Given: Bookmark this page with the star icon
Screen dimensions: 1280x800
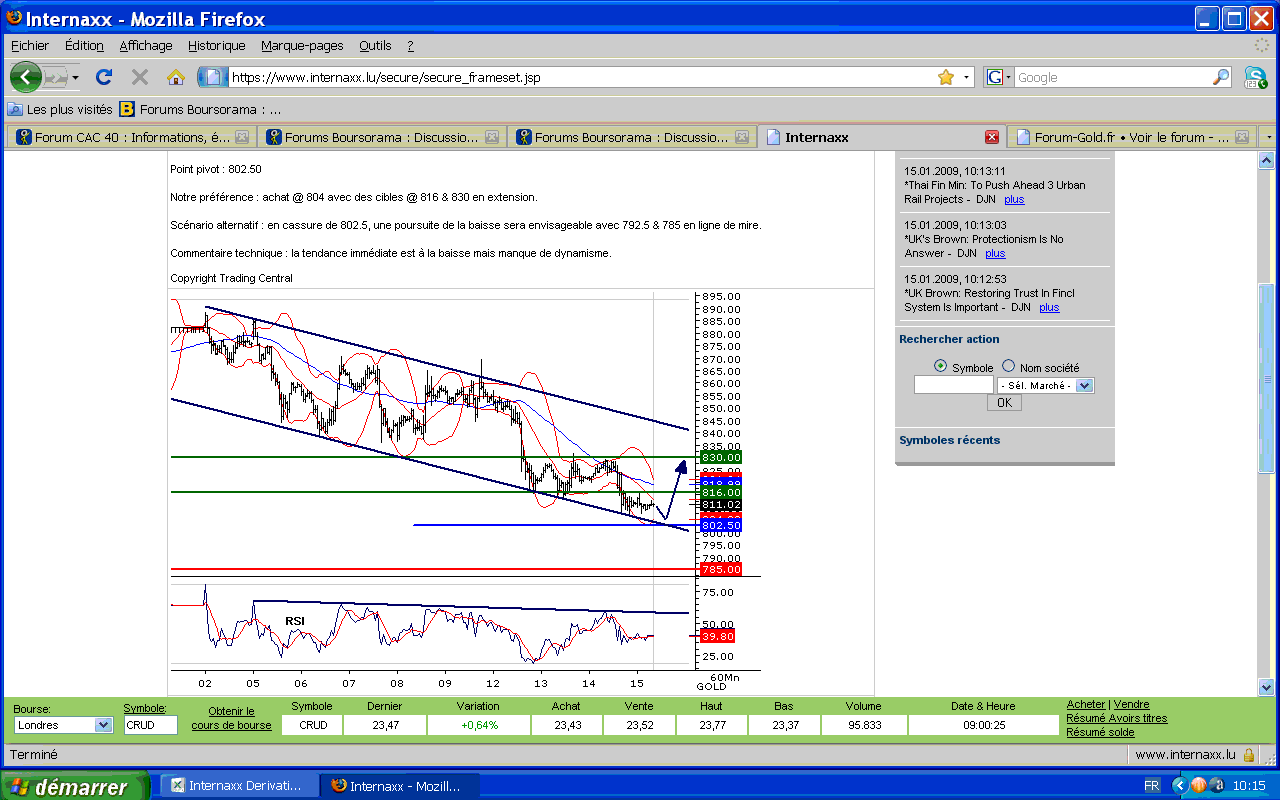Looking at the screenshot, I should coord(946,77).
